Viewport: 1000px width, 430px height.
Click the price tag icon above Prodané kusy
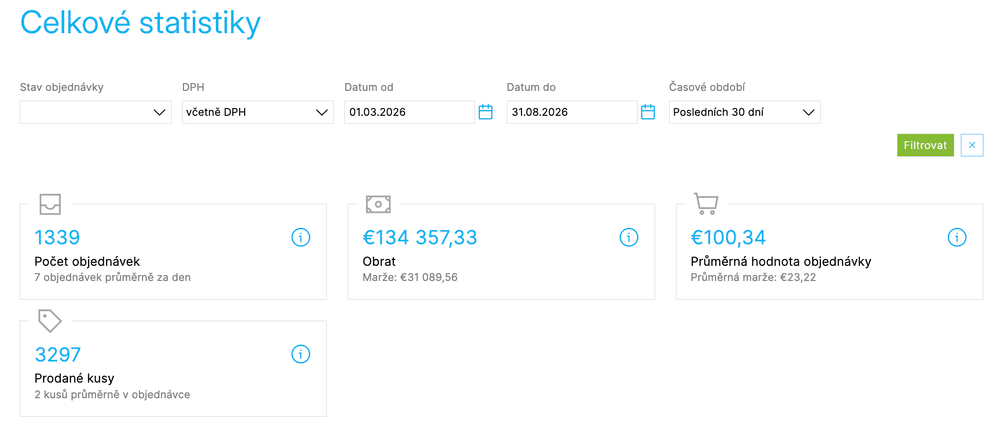tap(50, 321)
